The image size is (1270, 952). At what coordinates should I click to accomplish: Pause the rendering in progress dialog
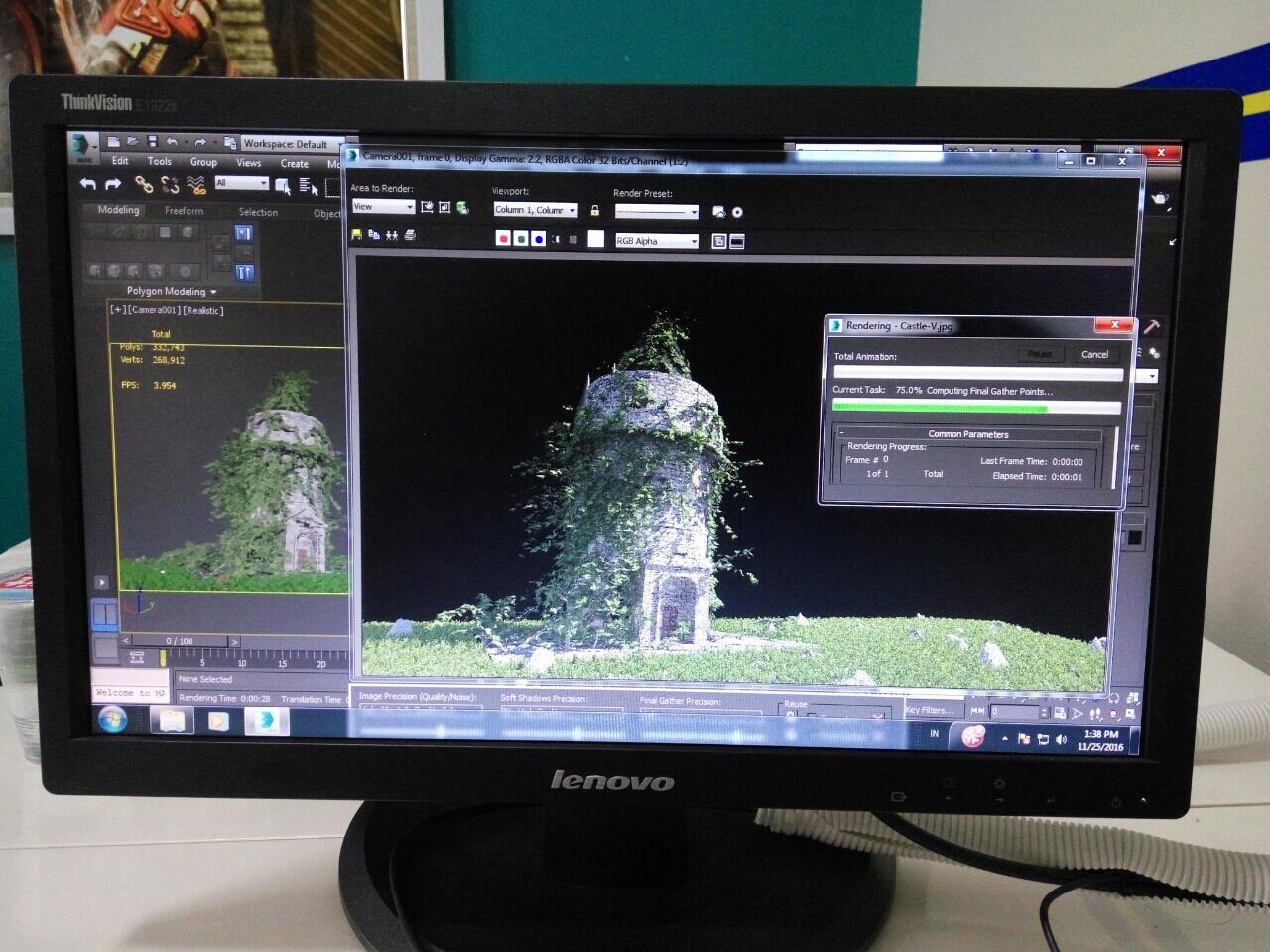tap(1039, 354)
